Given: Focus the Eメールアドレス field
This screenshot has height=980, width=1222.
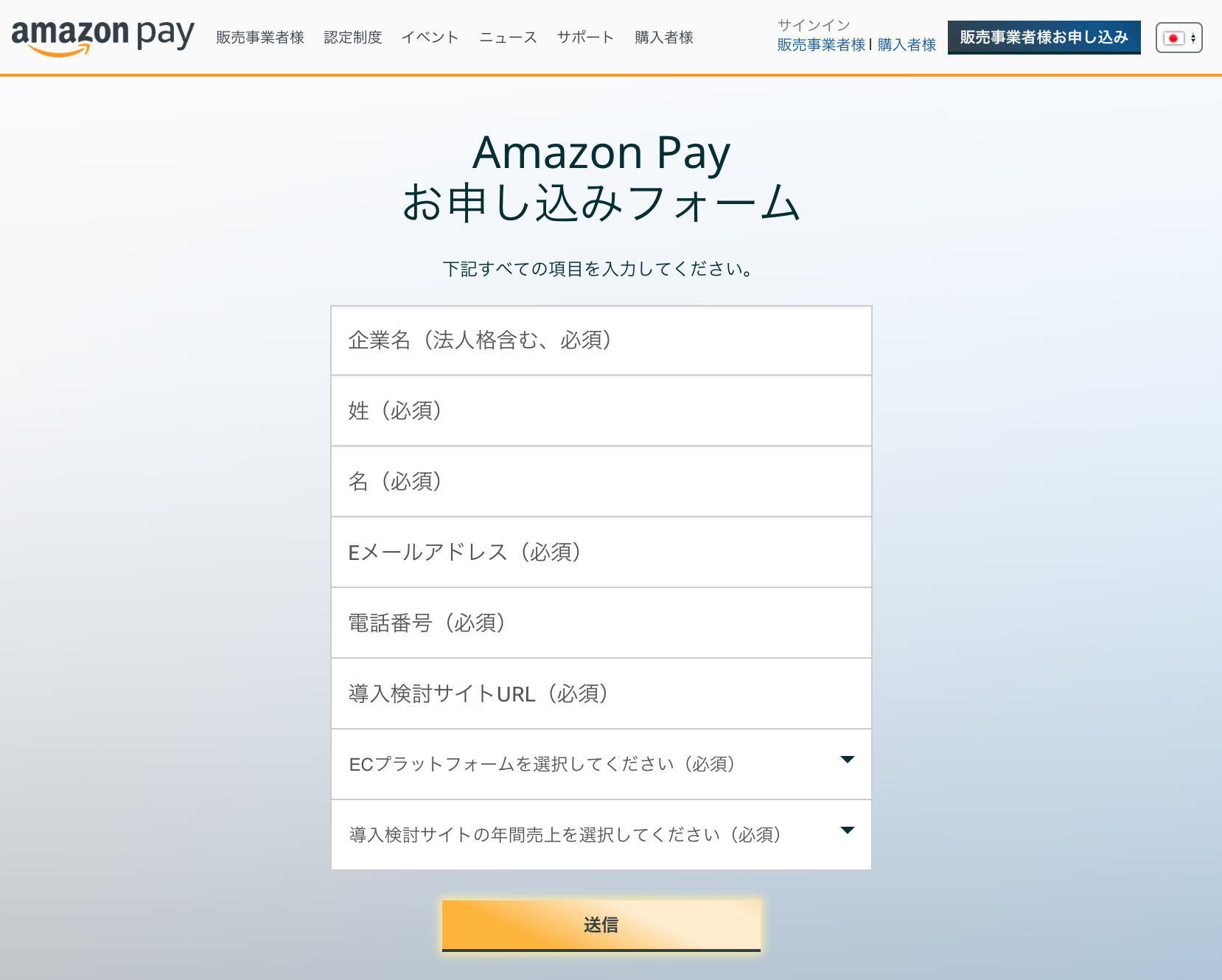Looking at the screenshot, I should tap(601, 553).
